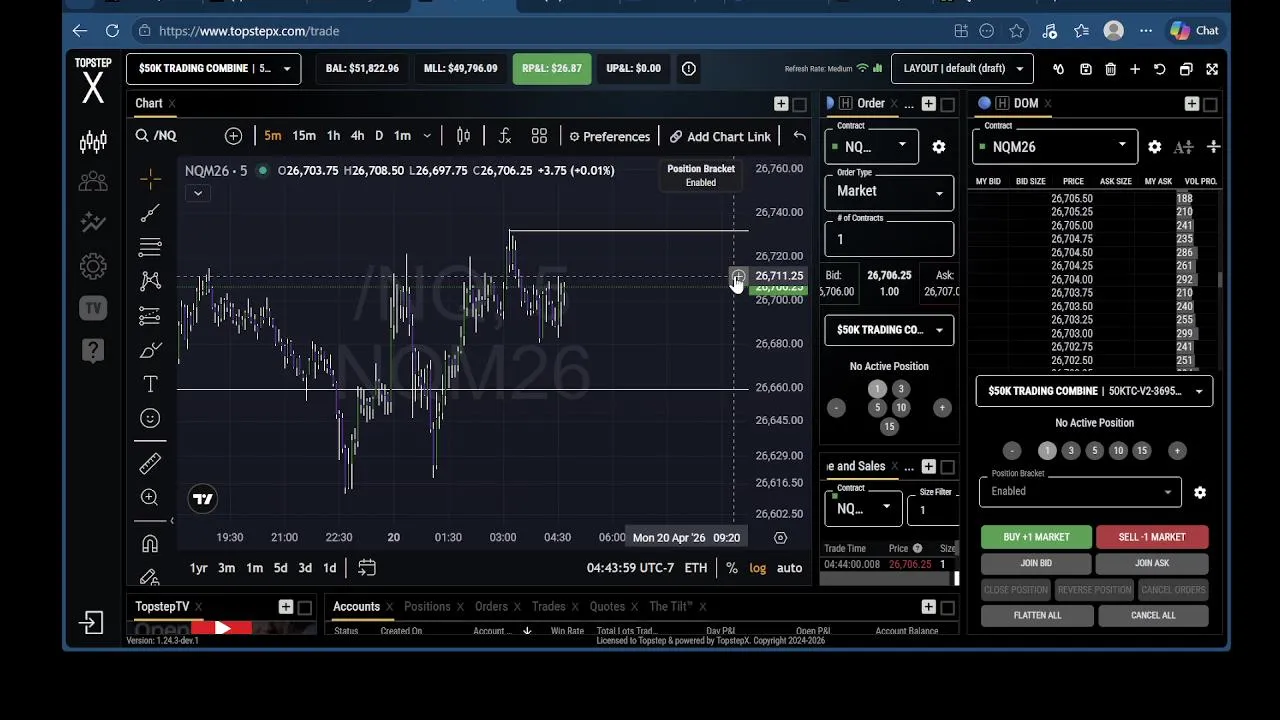
Task: Toggle the magnet snap mode
Action: point(150,544)
